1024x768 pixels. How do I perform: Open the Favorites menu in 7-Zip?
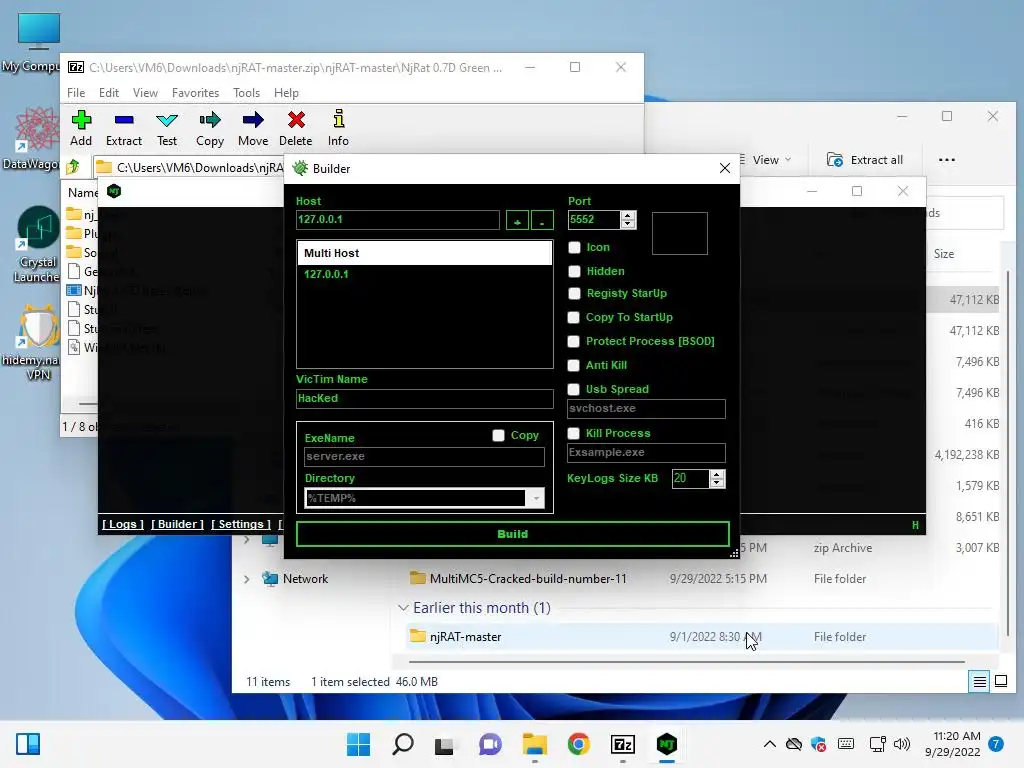[x=195, y=93]
